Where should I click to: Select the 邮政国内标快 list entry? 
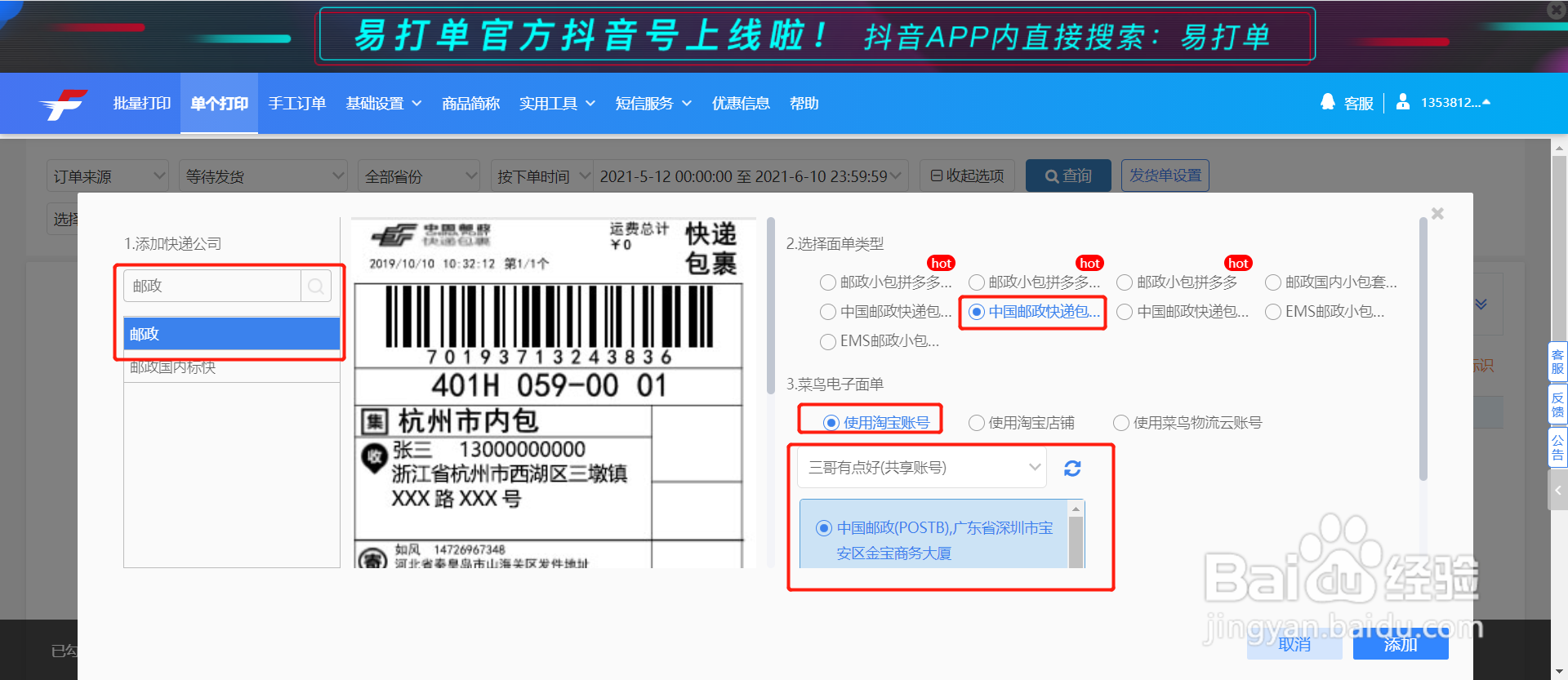232,367
